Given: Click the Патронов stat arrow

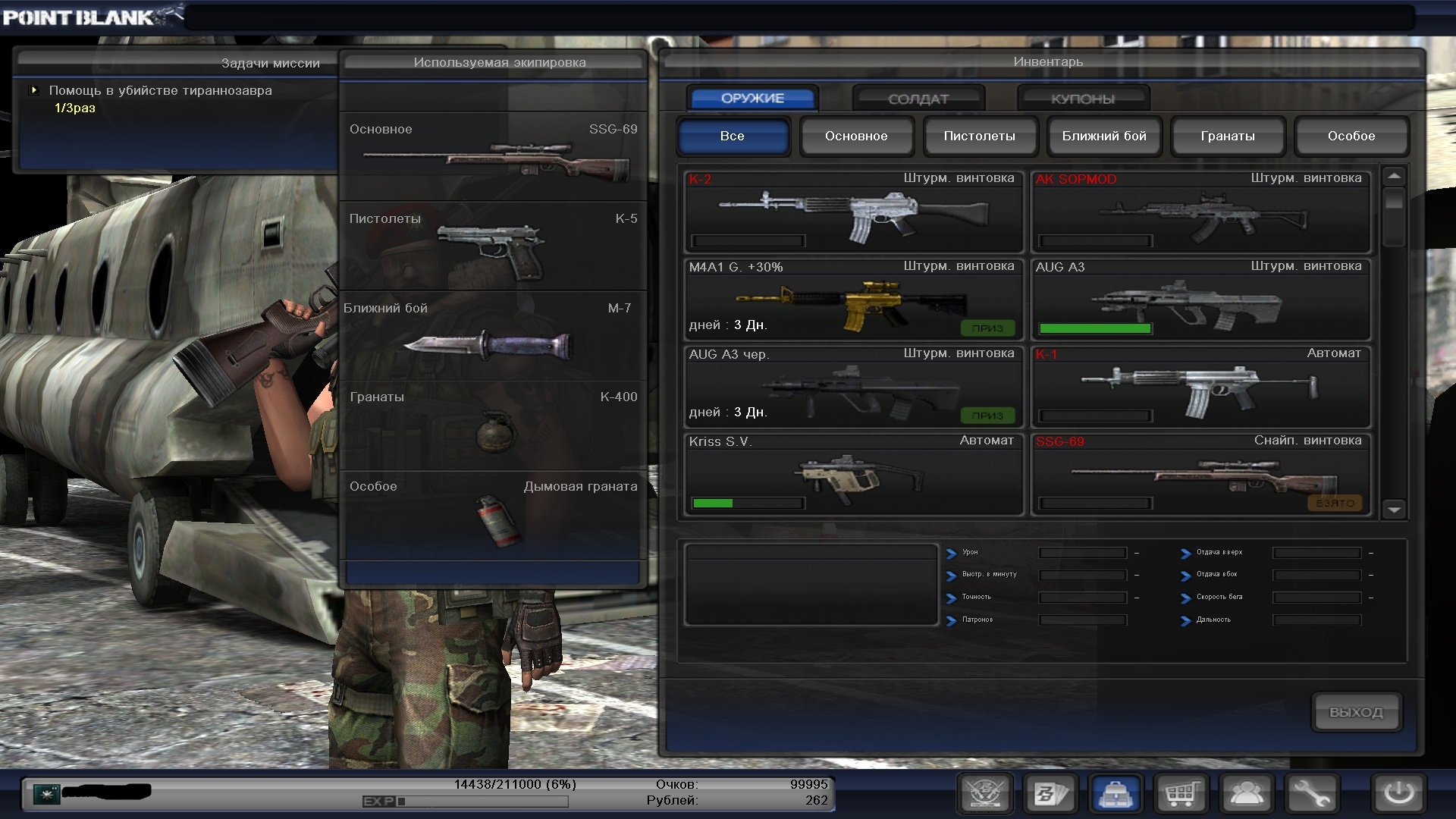Looking at the screenshot, I should click(952, 621).
